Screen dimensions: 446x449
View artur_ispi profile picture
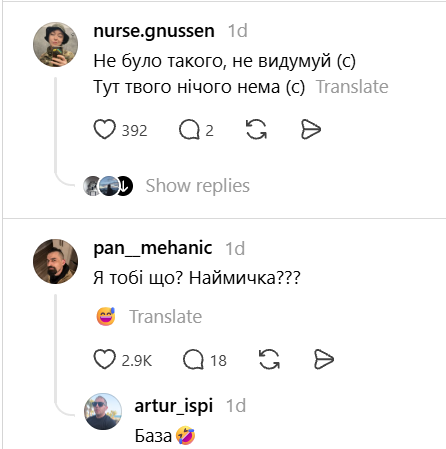[103, 411]
